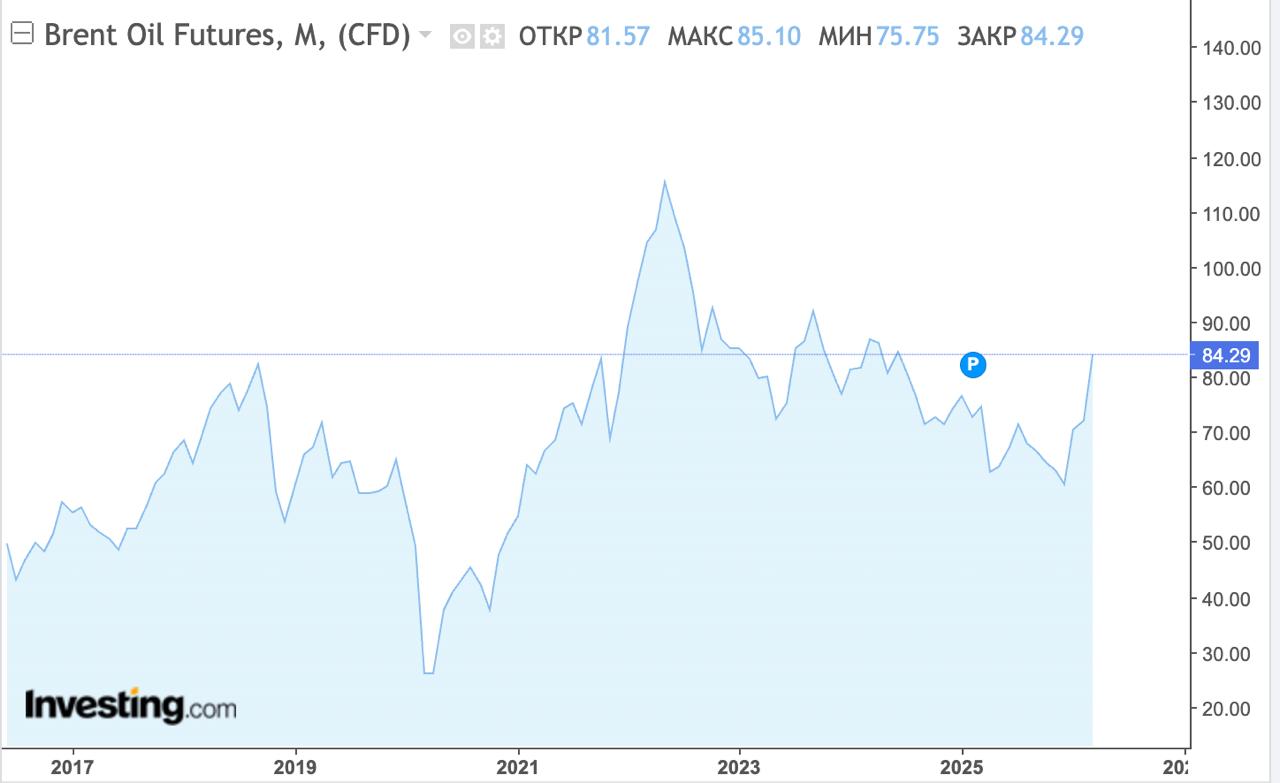This screenshot has width=1280, height=783.
Task: Open dropdown arrow next to (CFD) title
Action: 425,35
